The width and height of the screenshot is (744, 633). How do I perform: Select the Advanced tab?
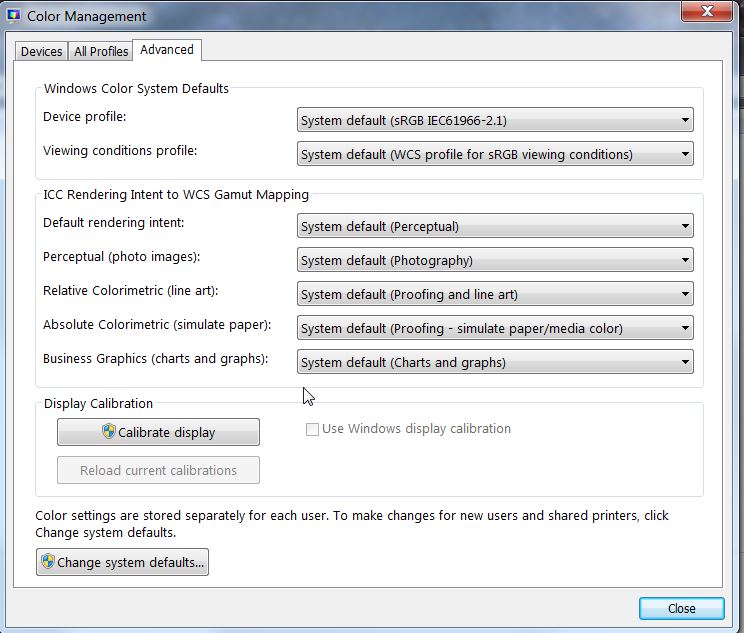(167, 50)
